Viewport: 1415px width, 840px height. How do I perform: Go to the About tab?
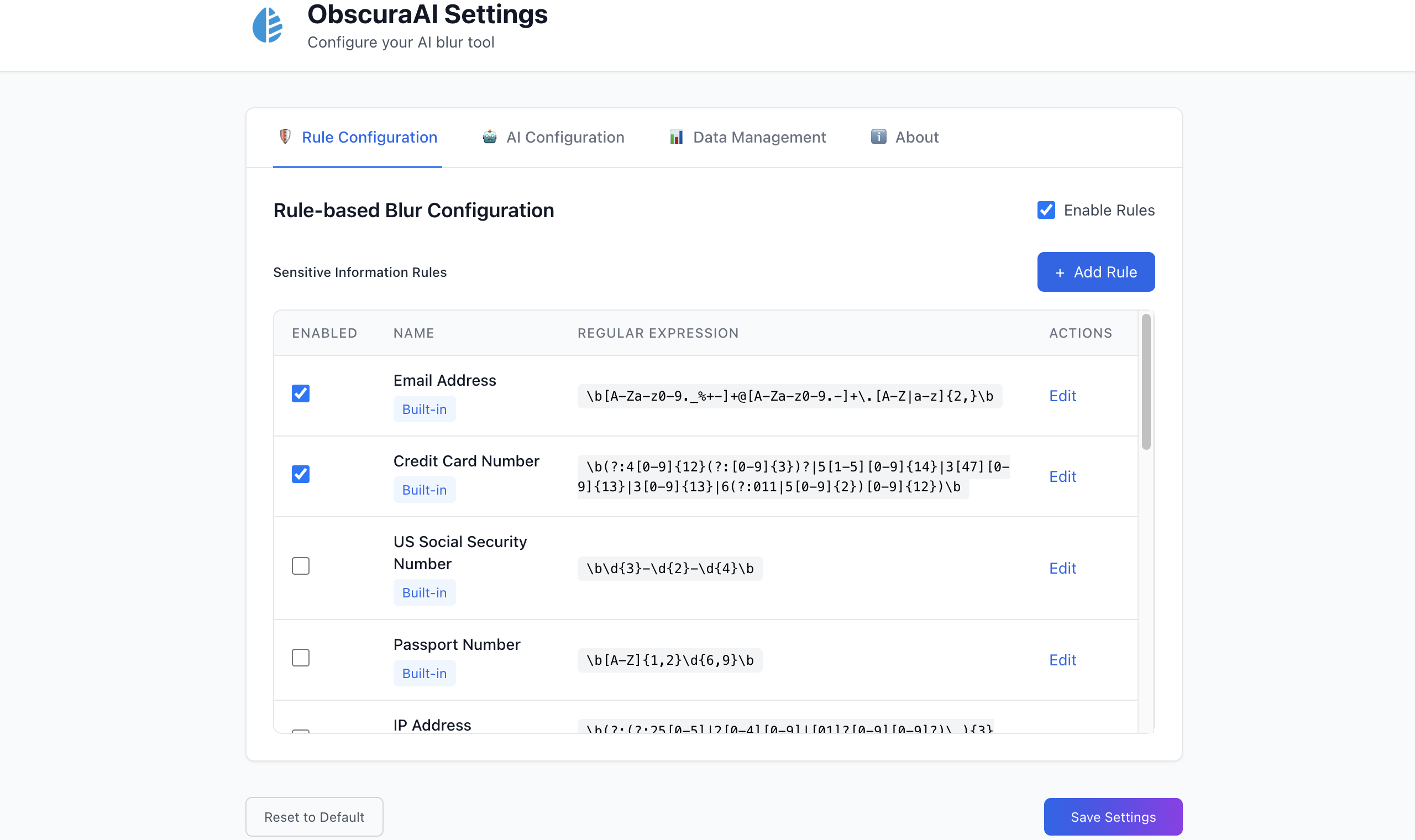click(x=916, y=137)
